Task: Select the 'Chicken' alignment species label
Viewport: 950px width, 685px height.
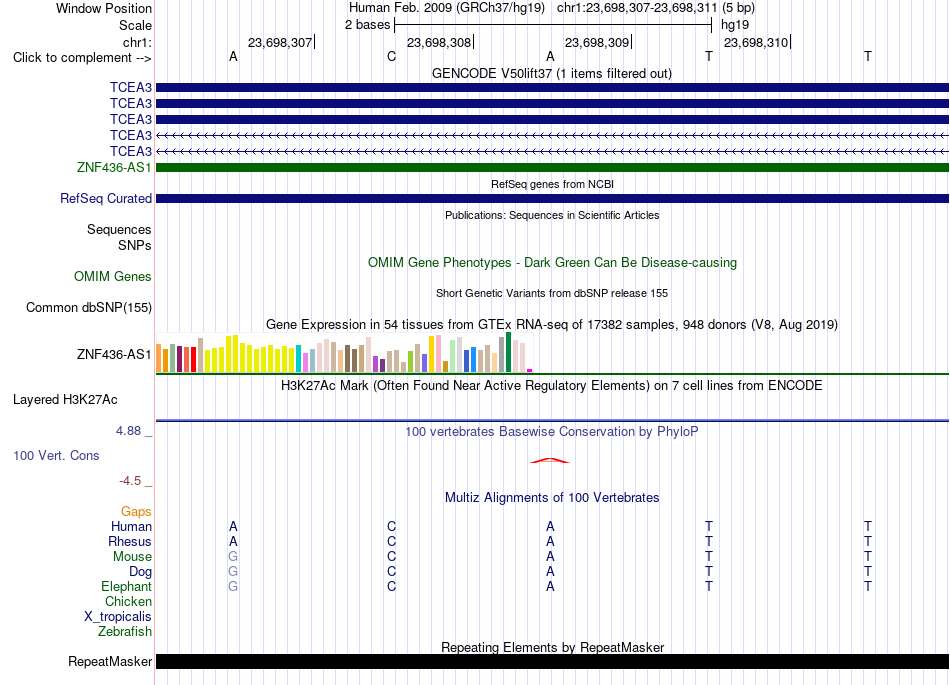Action: point(128,601)
